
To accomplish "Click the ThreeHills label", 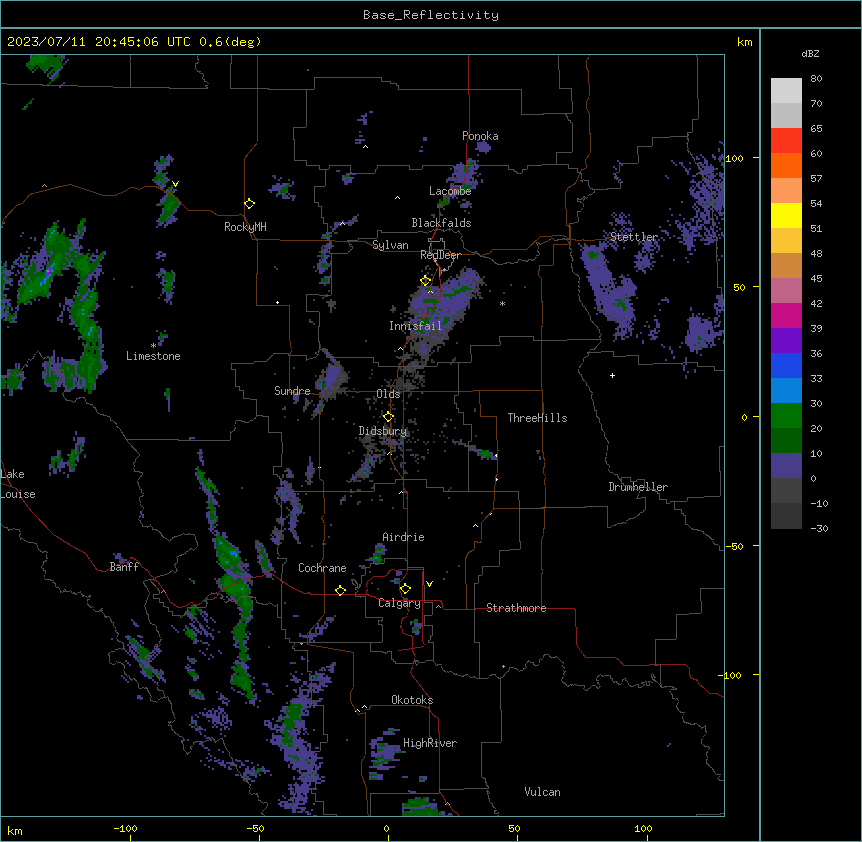I will pos(537,418).
